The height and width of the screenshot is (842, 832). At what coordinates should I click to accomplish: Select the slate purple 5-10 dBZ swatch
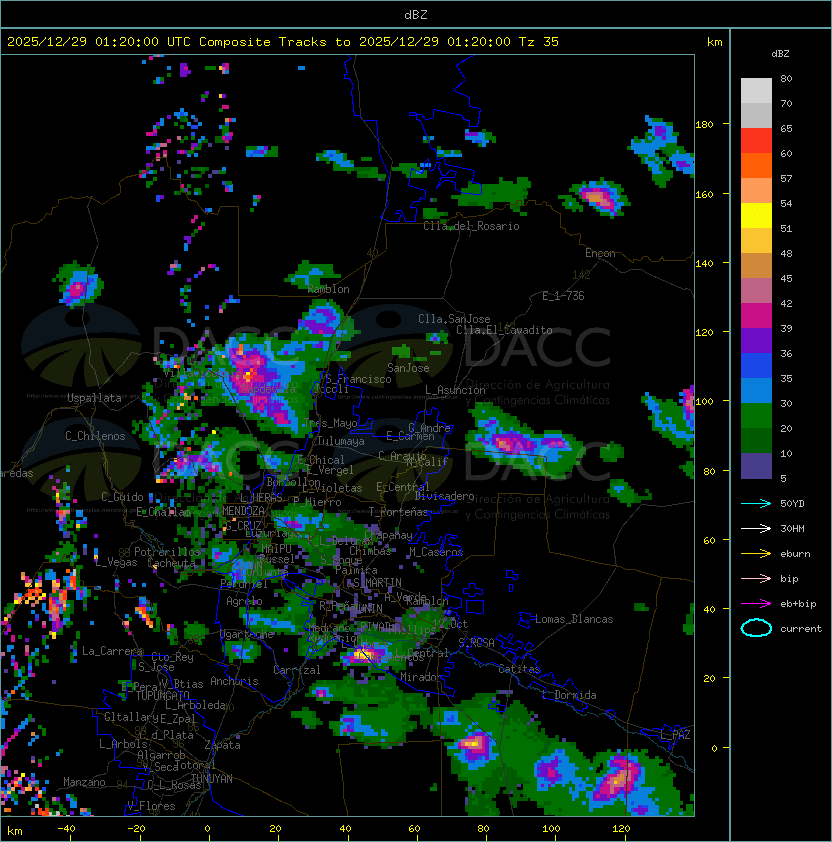tap(756, 466)
